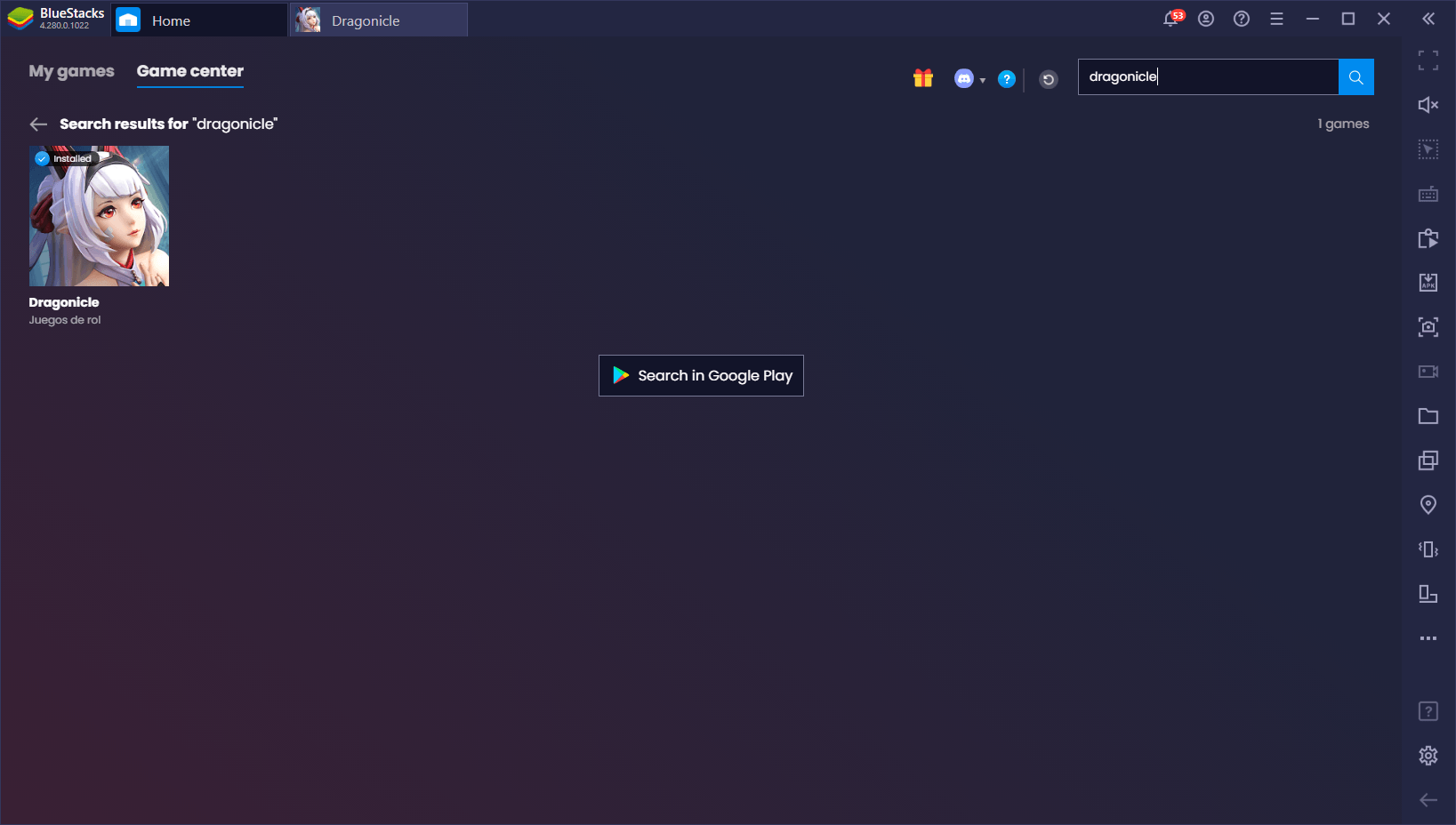Viewport: 1456px width, 825px height.
Task: Lock the mouse cursor icon
Action: [1428, 149]
